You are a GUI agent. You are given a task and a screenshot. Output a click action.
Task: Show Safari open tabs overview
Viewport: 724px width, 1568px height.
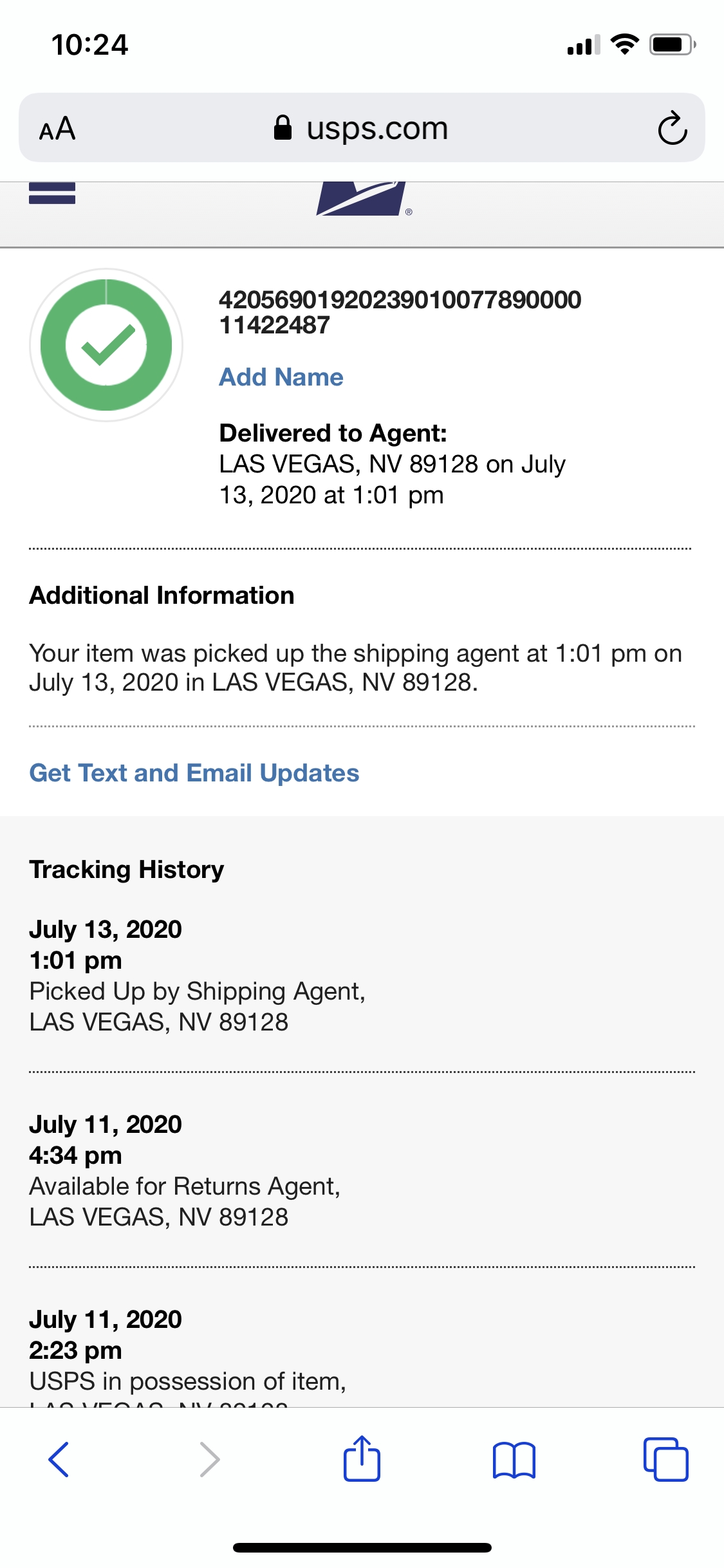click(665, 1459)
